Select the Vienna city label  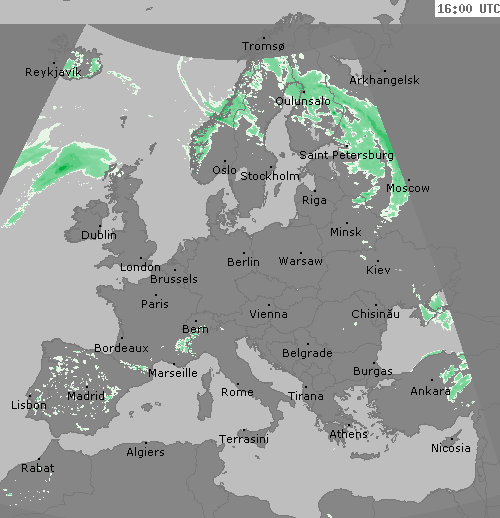(x=268, y=314)
